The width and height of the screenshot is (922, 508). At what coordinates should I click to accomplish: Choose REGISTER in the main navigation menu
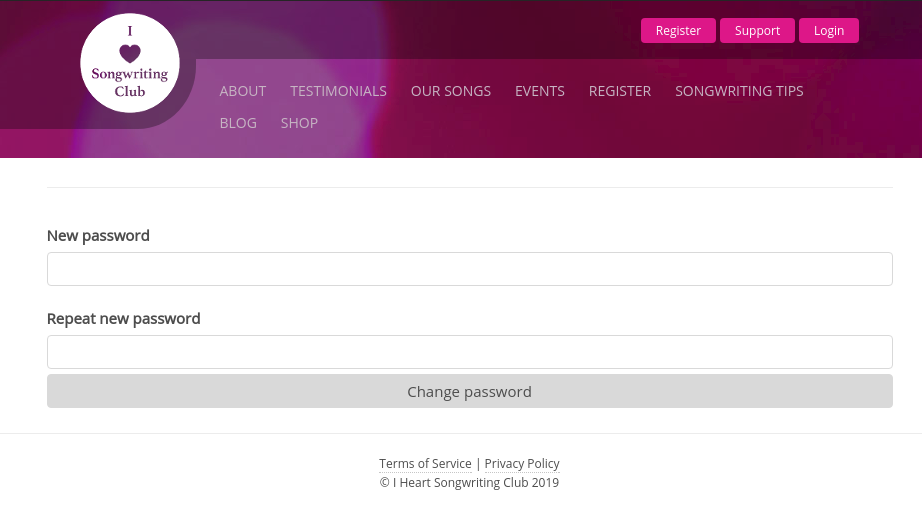[619, 91]
